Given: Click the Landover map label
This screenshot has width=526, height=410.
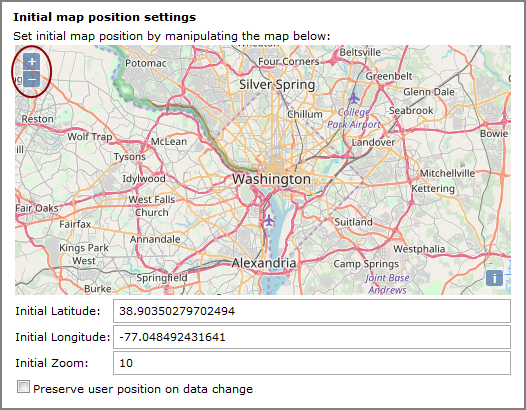Looking at the screenshot, I should tap(373, 143).
